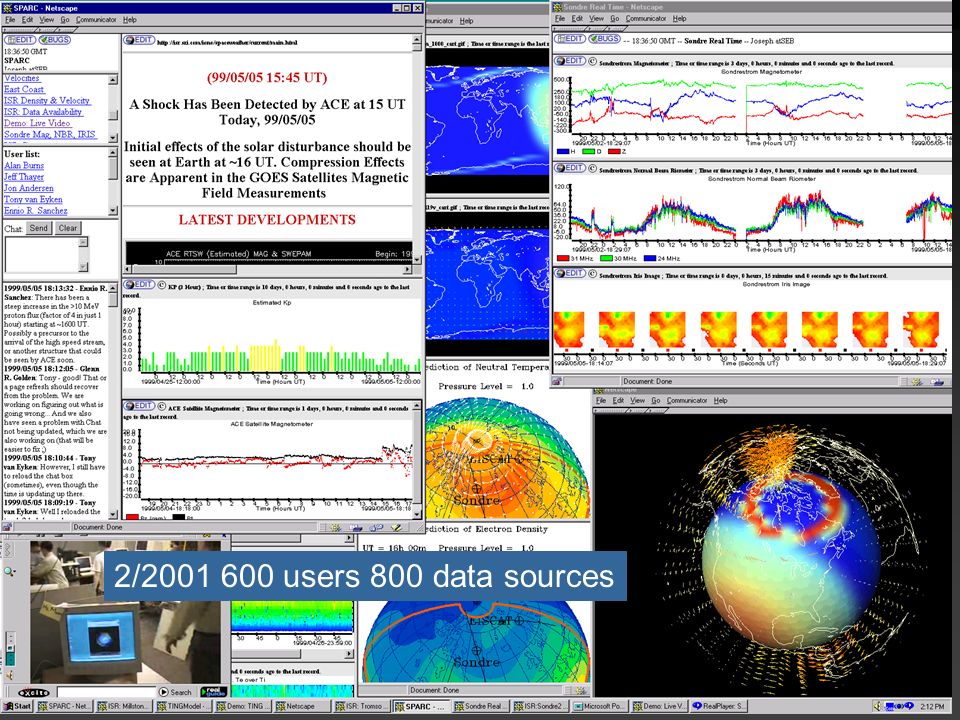Open the real guide button below the video
Image resolution: width=960 pixels, height=720 pixels.
click(x=214, y=692)
